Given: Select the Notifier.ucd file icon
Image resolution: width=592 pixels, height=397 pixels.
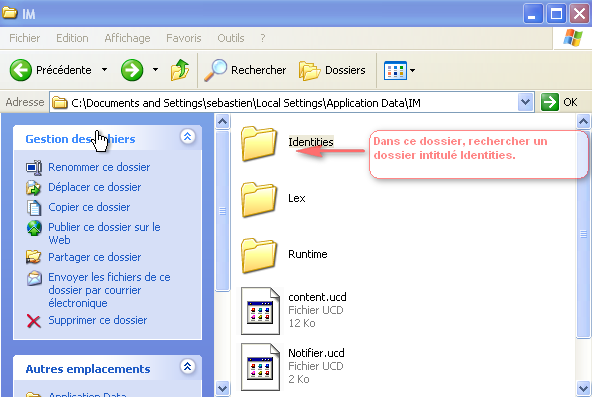Looking at the screenshot, I should click(260, 367).
